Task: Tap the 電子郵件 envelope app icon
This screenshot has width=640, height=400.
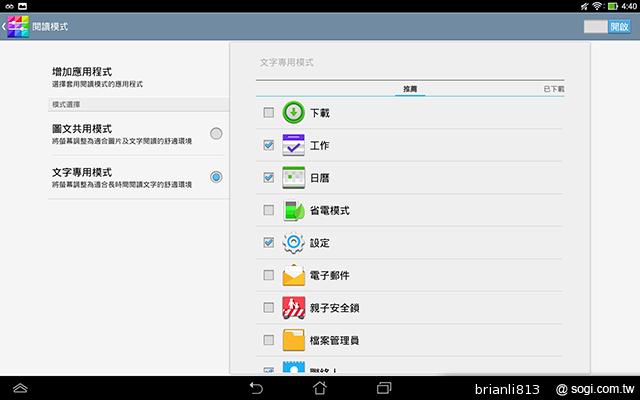Action: click(x=293, y=275)
